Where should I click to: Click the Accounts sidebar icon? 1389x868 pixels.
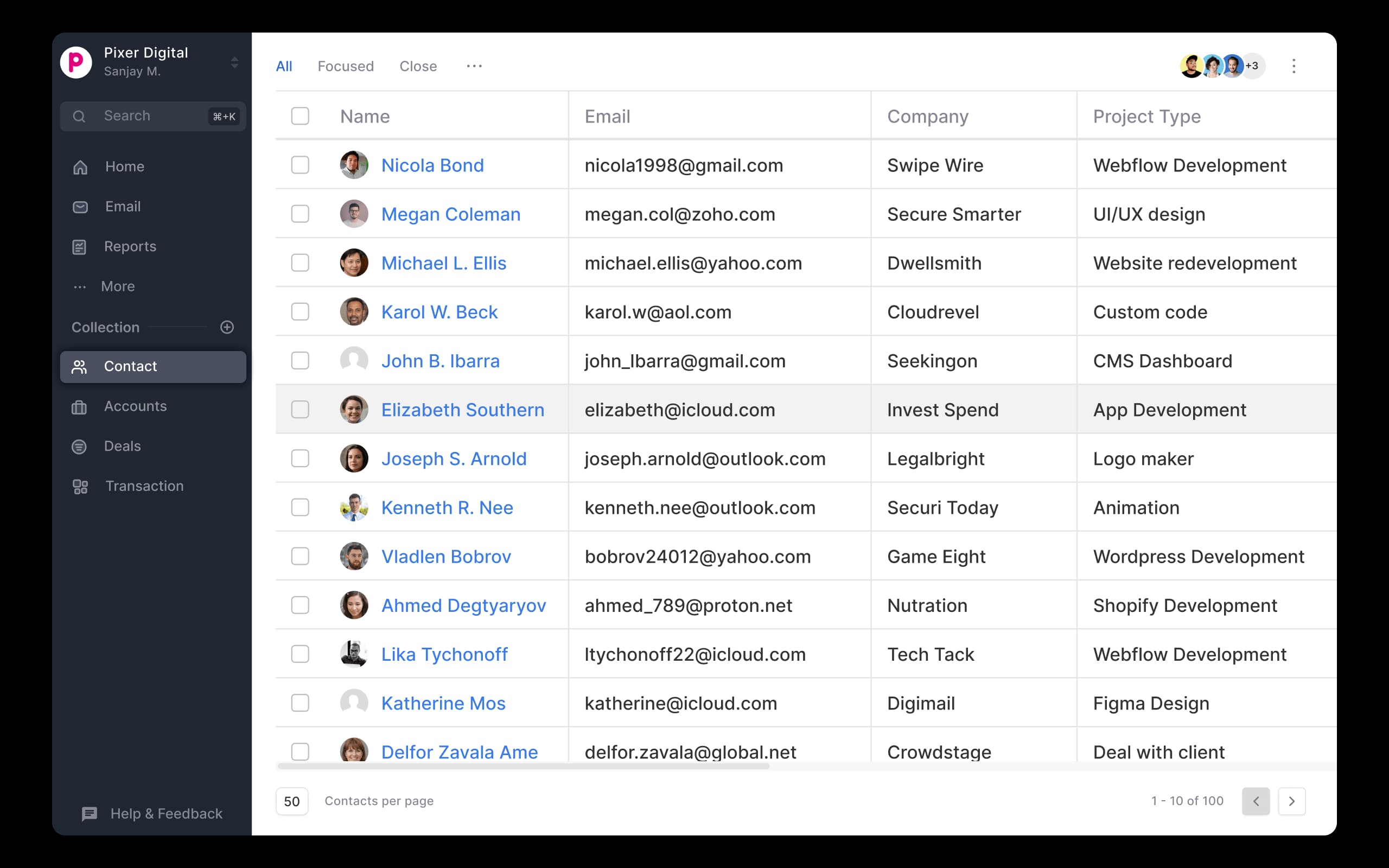point(79,405)
